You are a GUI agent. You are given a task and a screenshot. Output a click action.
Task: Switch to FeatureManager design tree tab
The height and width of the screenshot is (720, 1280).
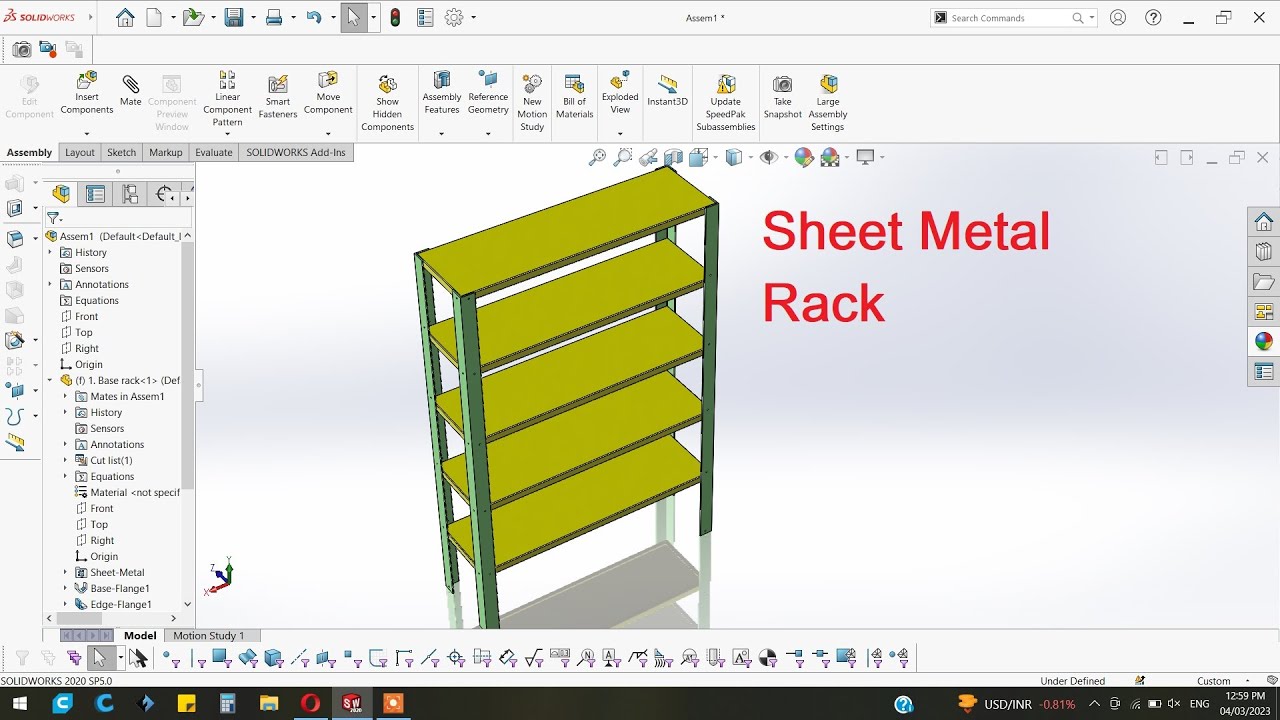(62, 194)
